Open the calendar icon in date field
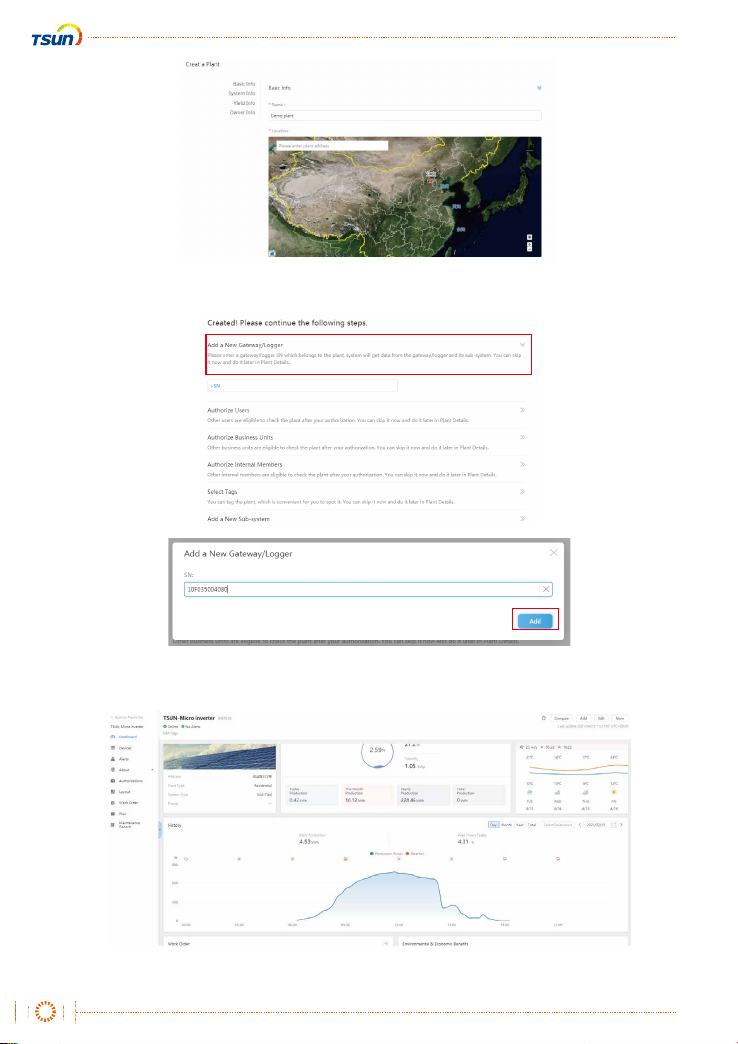Screen dimensions: 738x1044 click(x=613, y=825)
